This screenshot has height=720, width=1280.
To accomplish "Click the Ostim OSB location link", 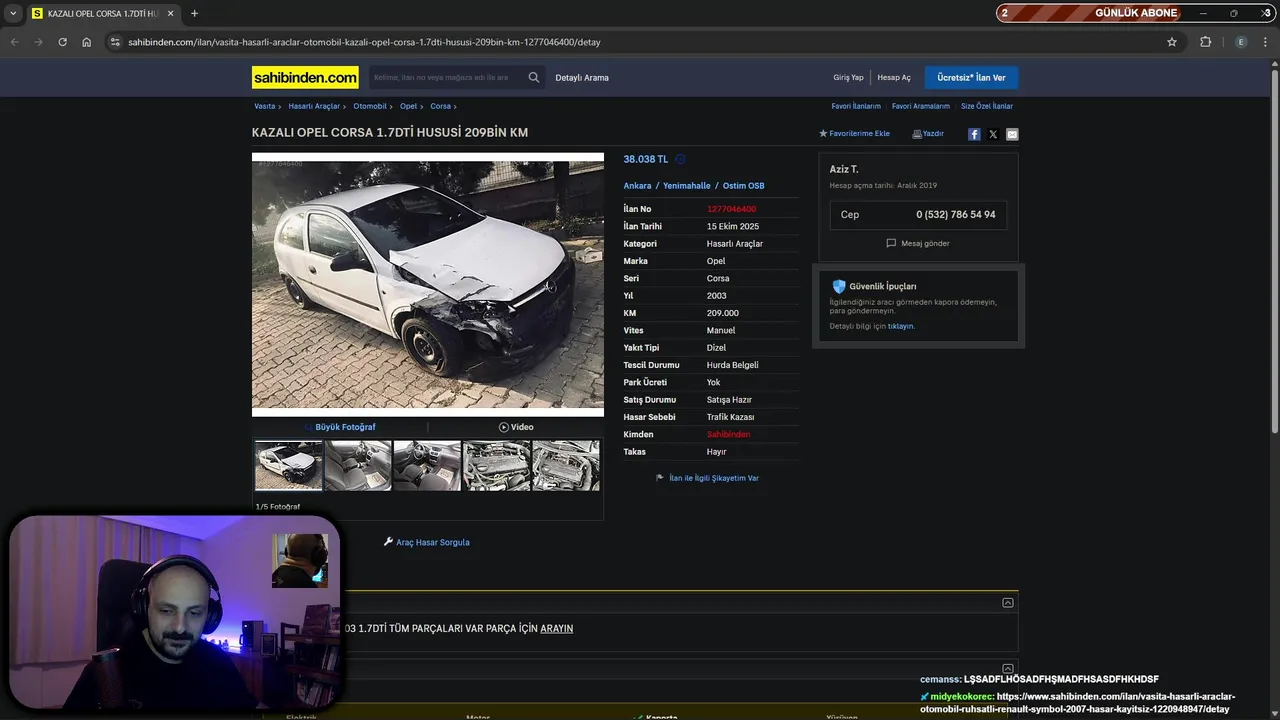I will pos(743,186).
